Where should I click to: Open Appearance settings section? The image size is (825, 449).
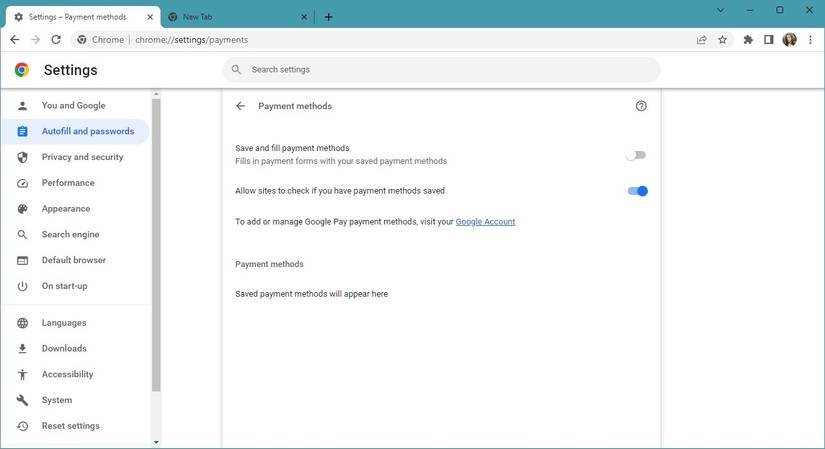tap(66, 209)
